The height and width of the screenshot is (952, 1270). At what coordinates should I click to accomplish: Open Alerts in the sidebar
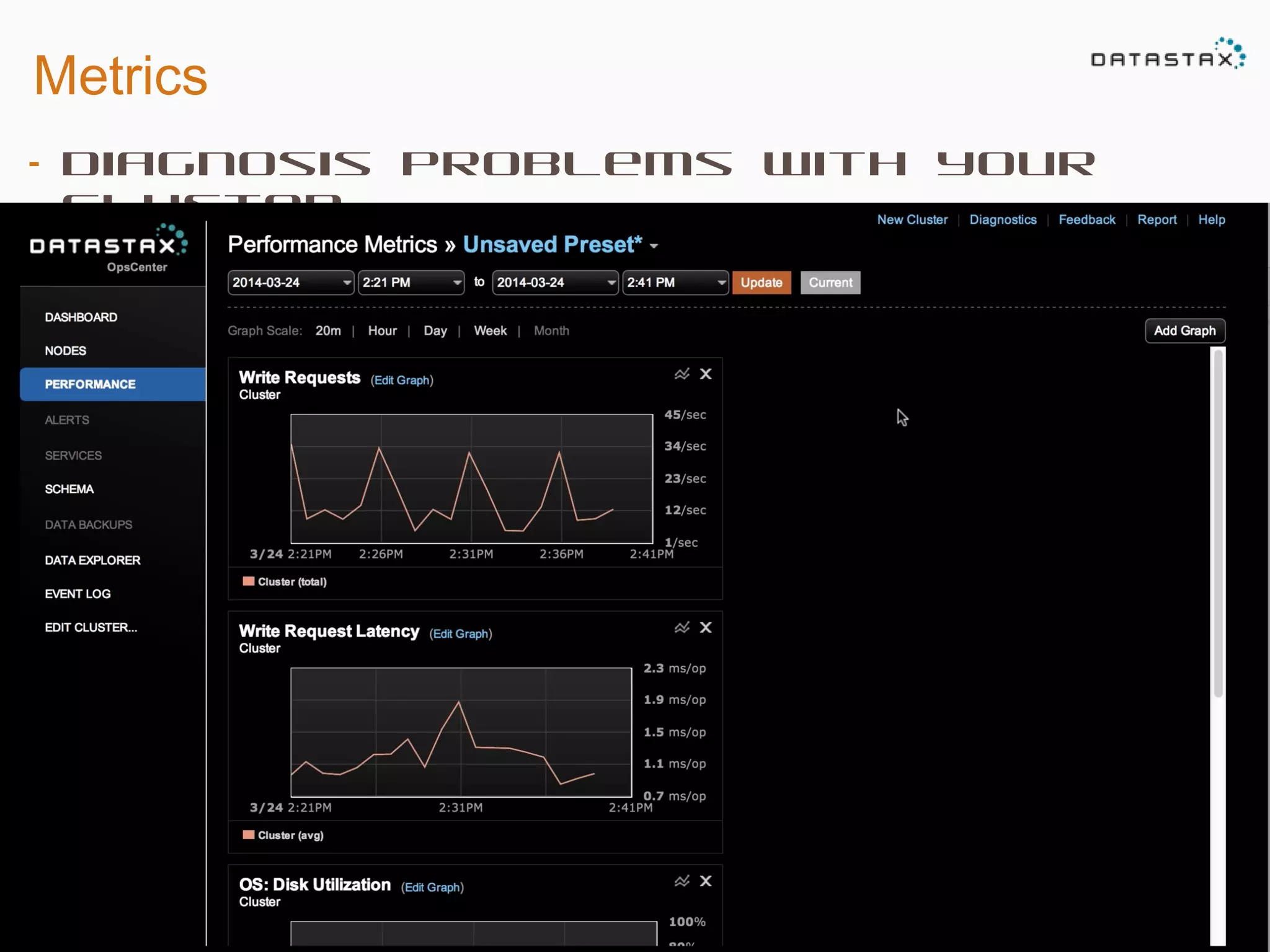click(67, 420)
